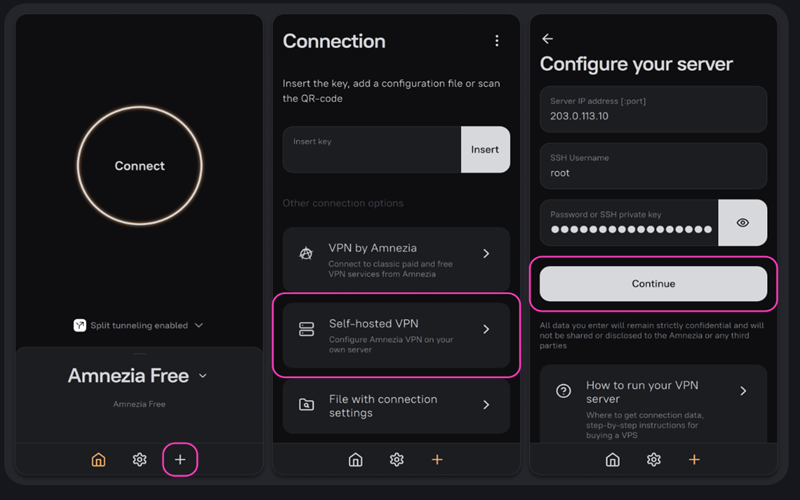Tap orange plus in Configure server bottom bar
The image size is (800, 500).
click(694, 460)
